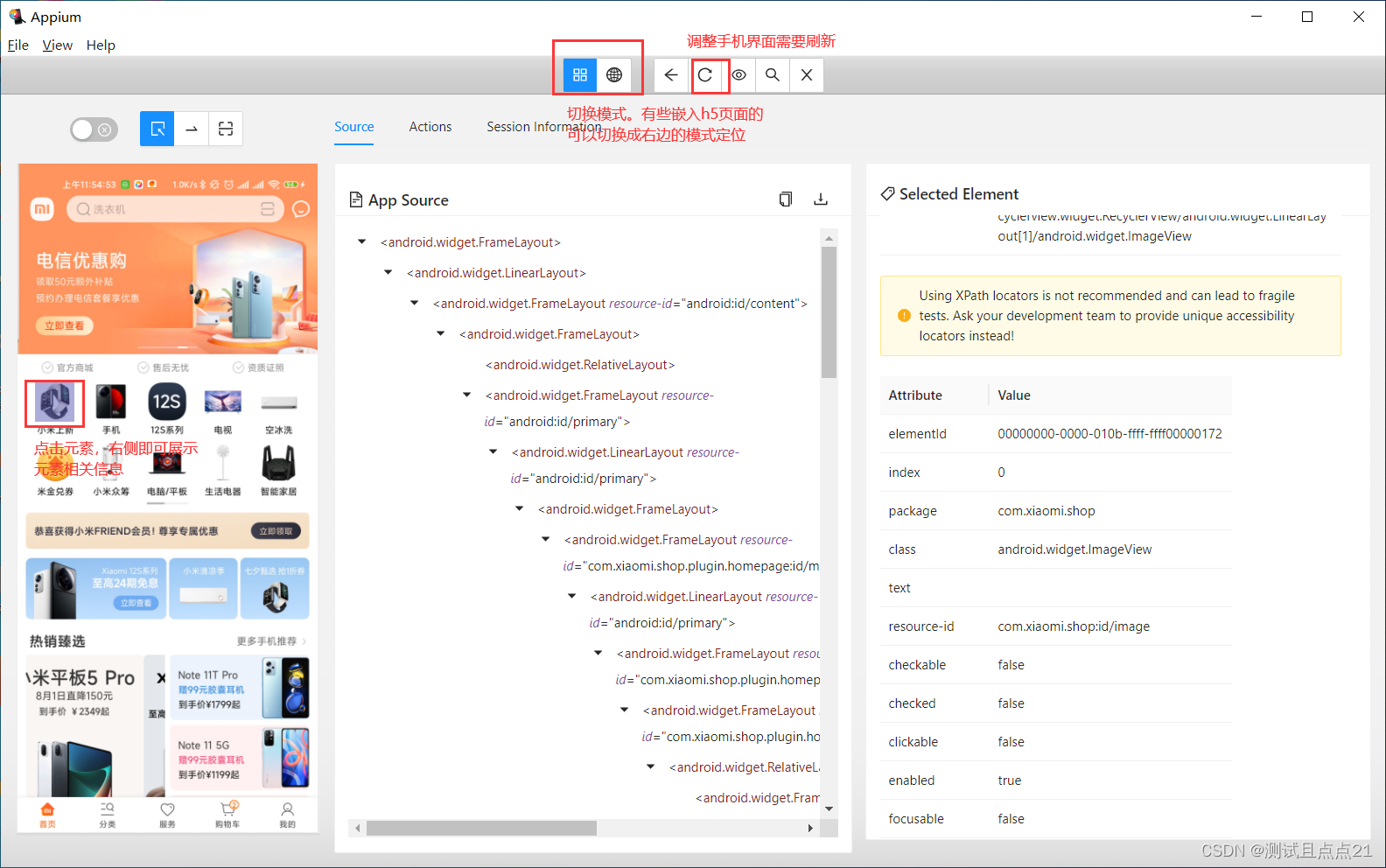Click the 购物车 cart tab in phone bottom bar
The image size is (1386, 868).
(x=227, y=815)
